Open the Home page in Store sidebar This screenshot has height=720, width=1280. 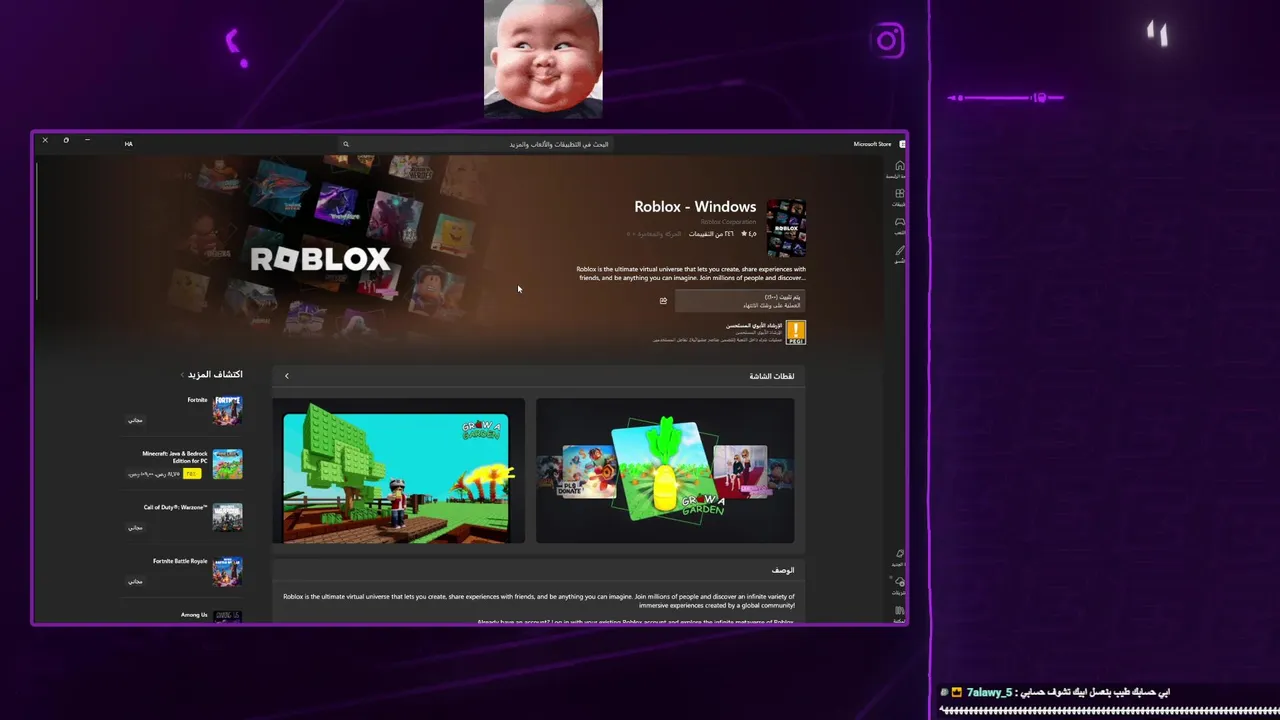[x=899, y=168]
